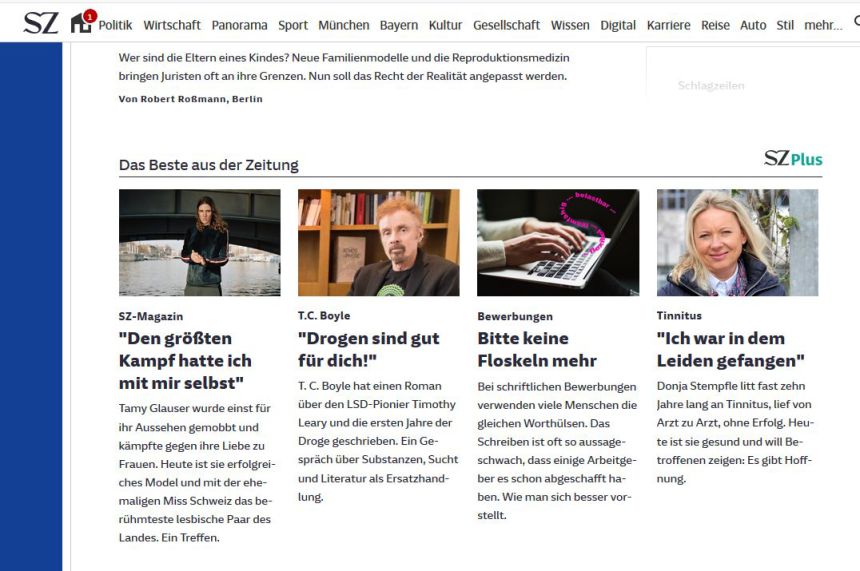Screen dimensions: 860x571
Task: Click T.C. Boyle photo thumbnail
Action: [378, 242]
